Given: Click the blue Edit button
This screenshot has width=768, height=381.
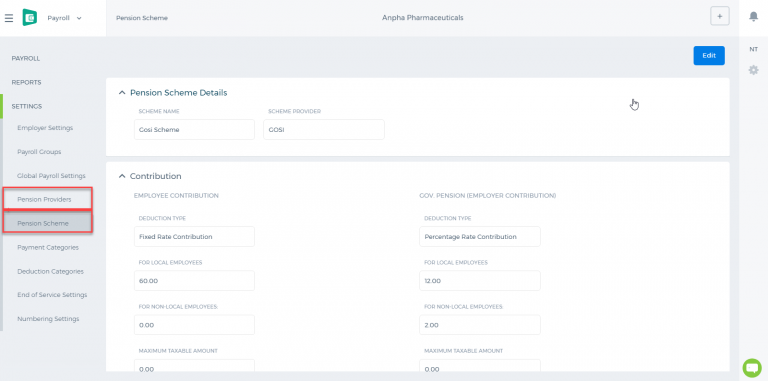Looking at the screenshot, I should click(709, 55).
